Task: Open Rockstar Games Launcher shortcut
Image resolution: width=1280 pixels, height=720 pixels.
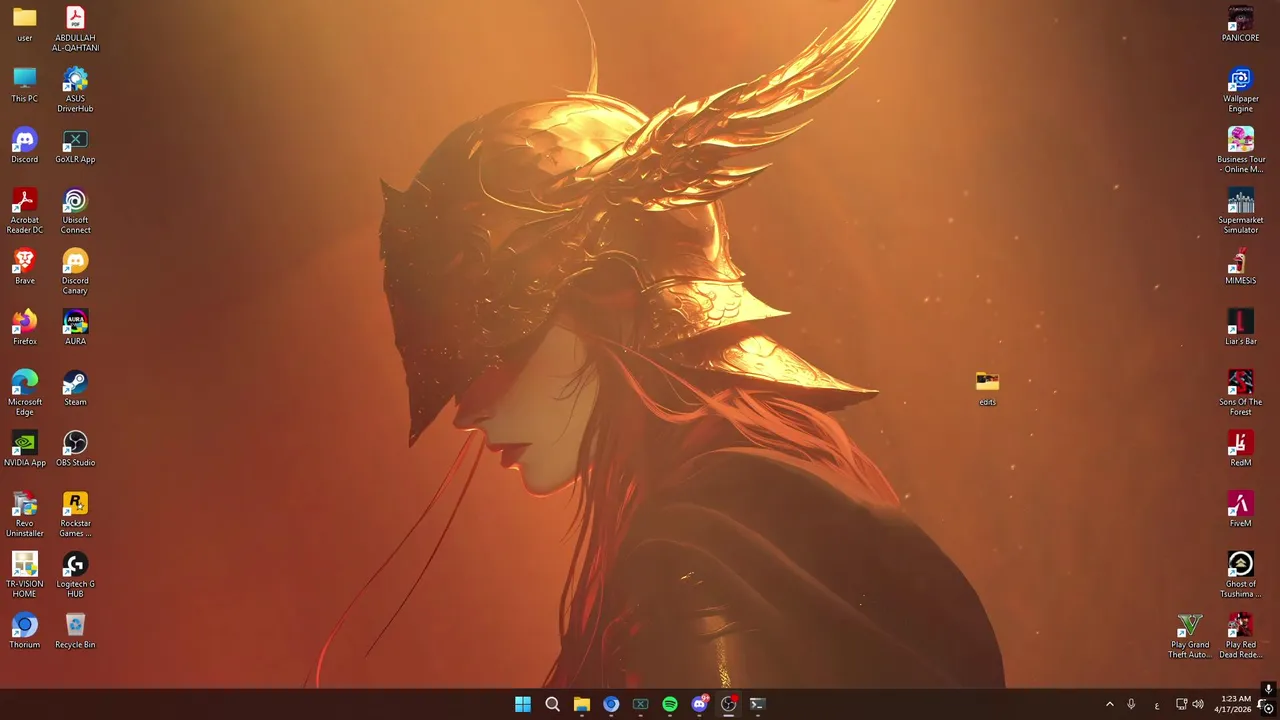Action: click(75, 515)
